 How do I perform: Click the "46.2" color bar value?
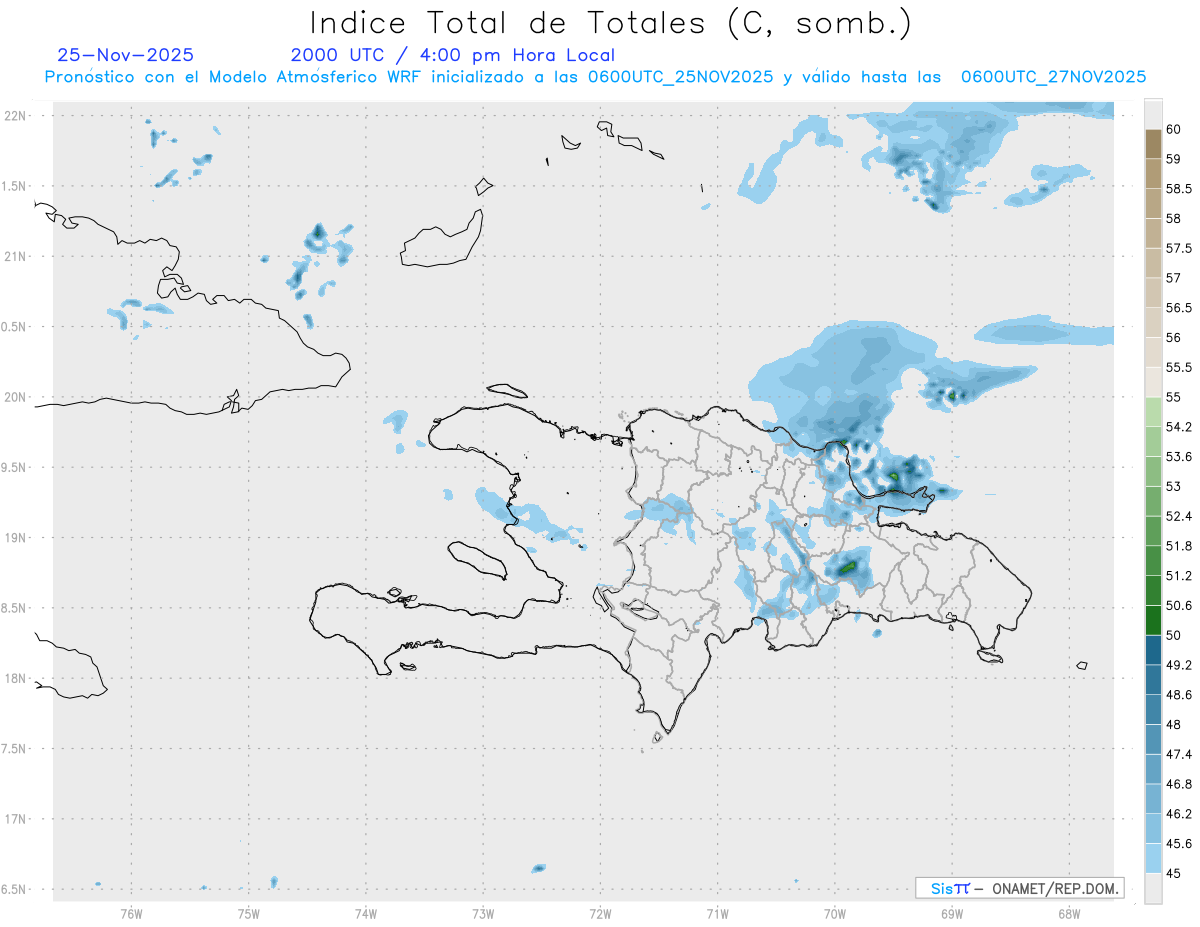click(x=1180, y=814)
